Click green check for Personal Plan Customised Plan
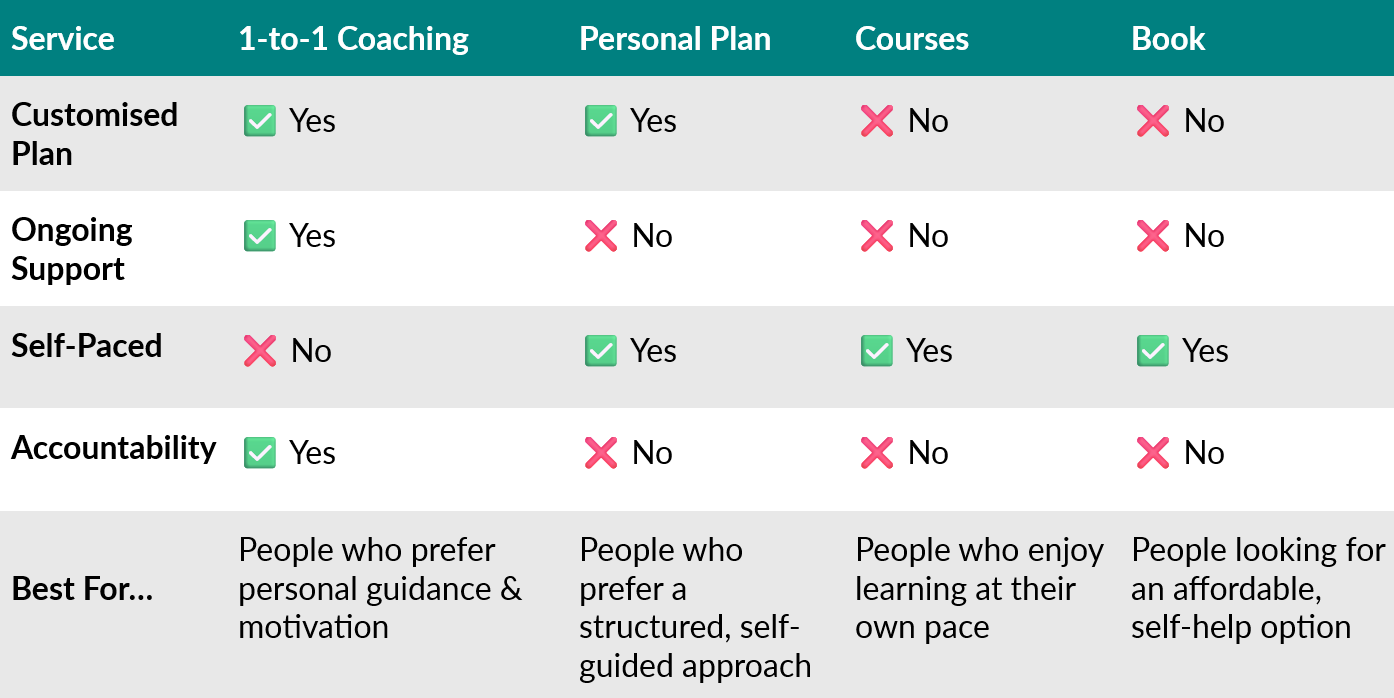The height and width of the screenshot is (698, 1394). click(601, 122)
